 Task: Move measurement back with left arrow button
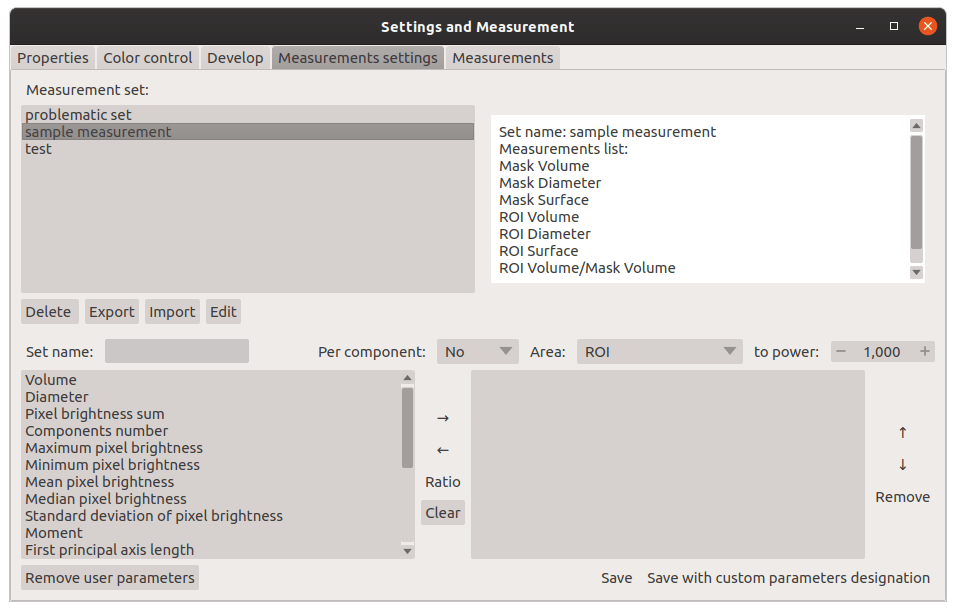(x=443, y=450)
